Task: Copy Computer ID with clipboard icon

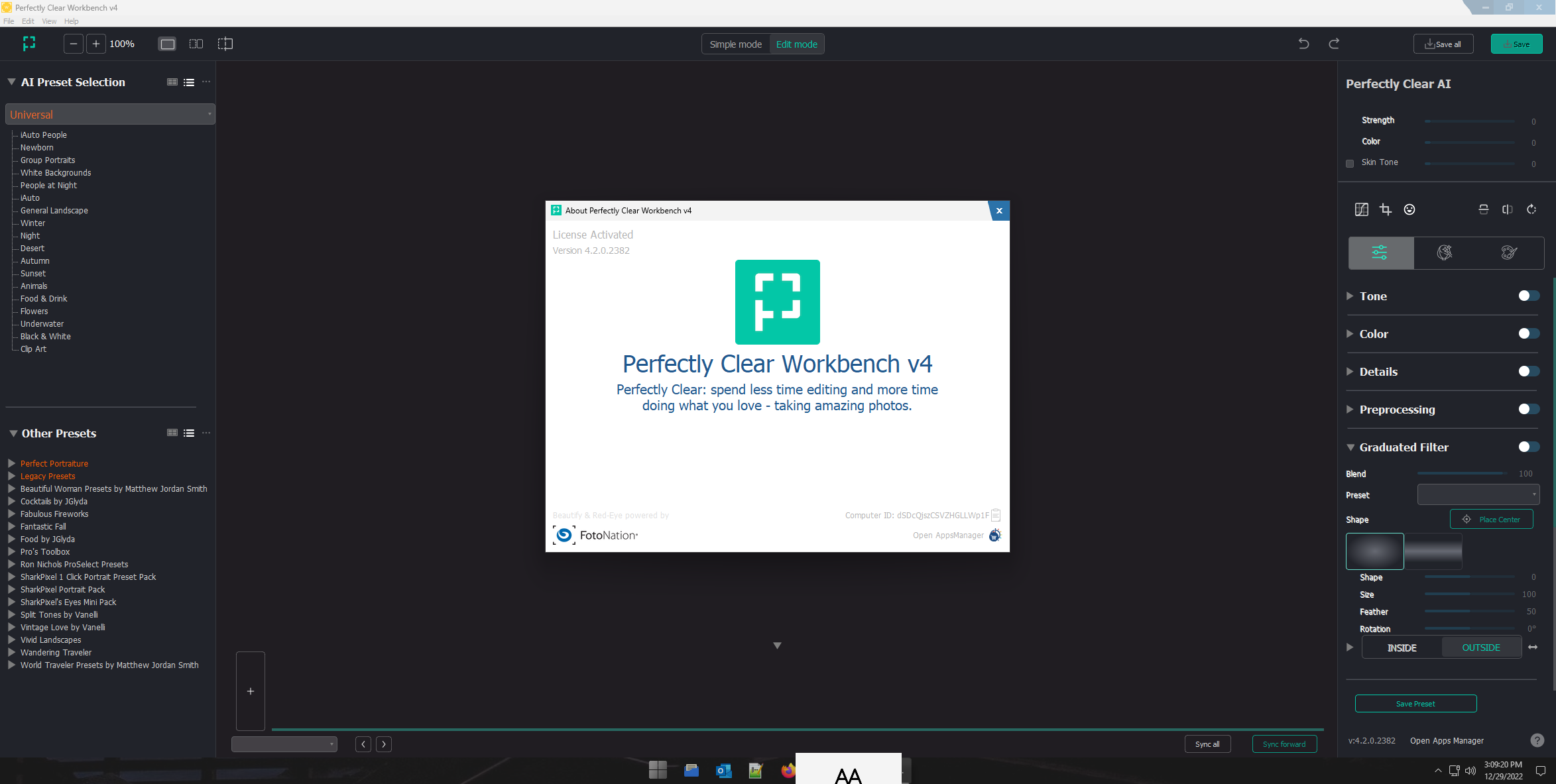Action: tap(996, 515)
